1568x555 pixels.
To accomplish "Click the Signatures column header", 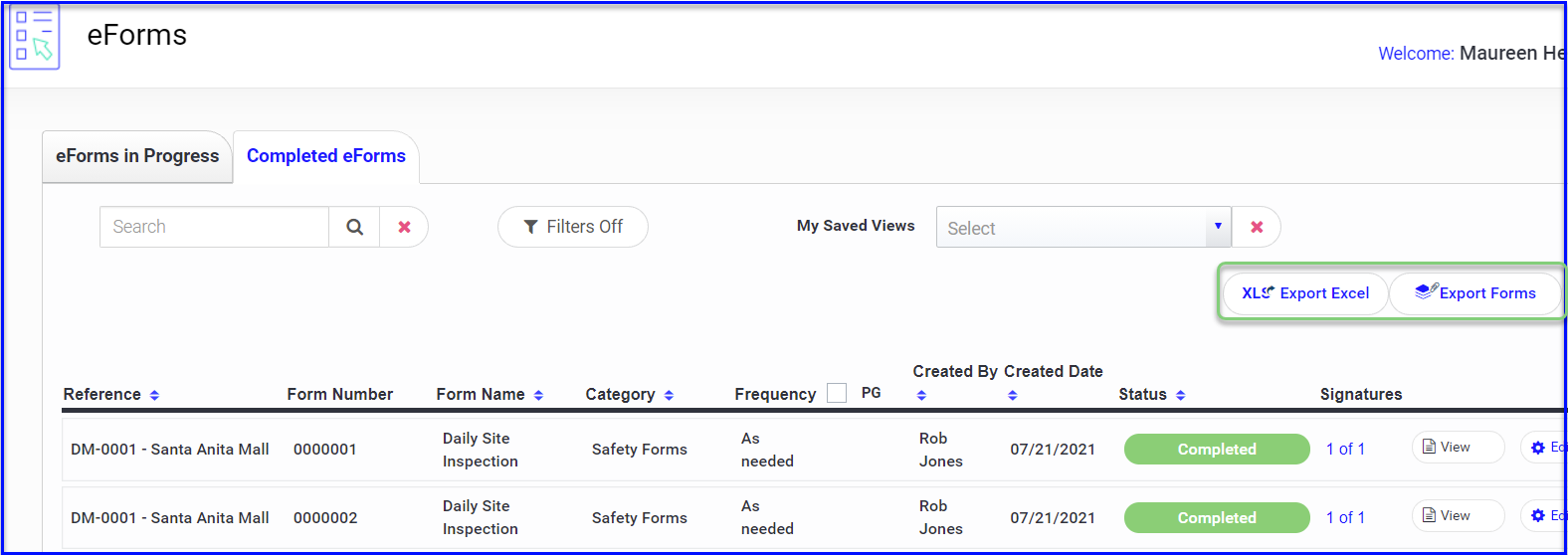I will coord(1361,394).
